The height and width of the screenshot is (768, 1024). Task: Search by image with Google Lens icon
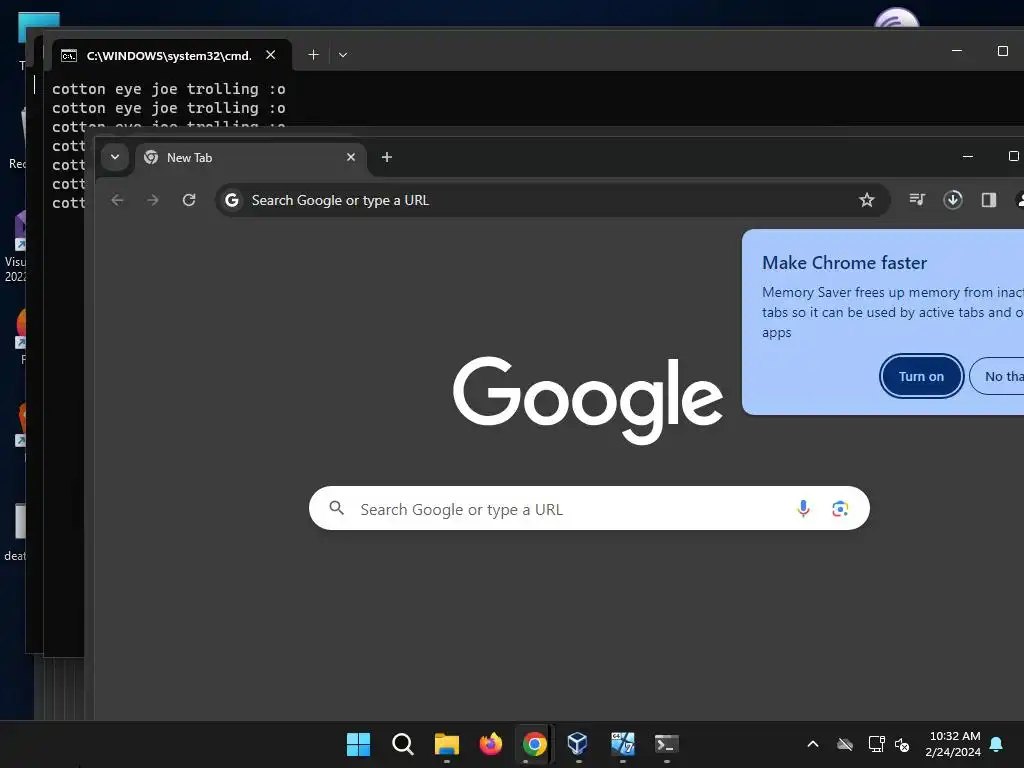(840, 508)
